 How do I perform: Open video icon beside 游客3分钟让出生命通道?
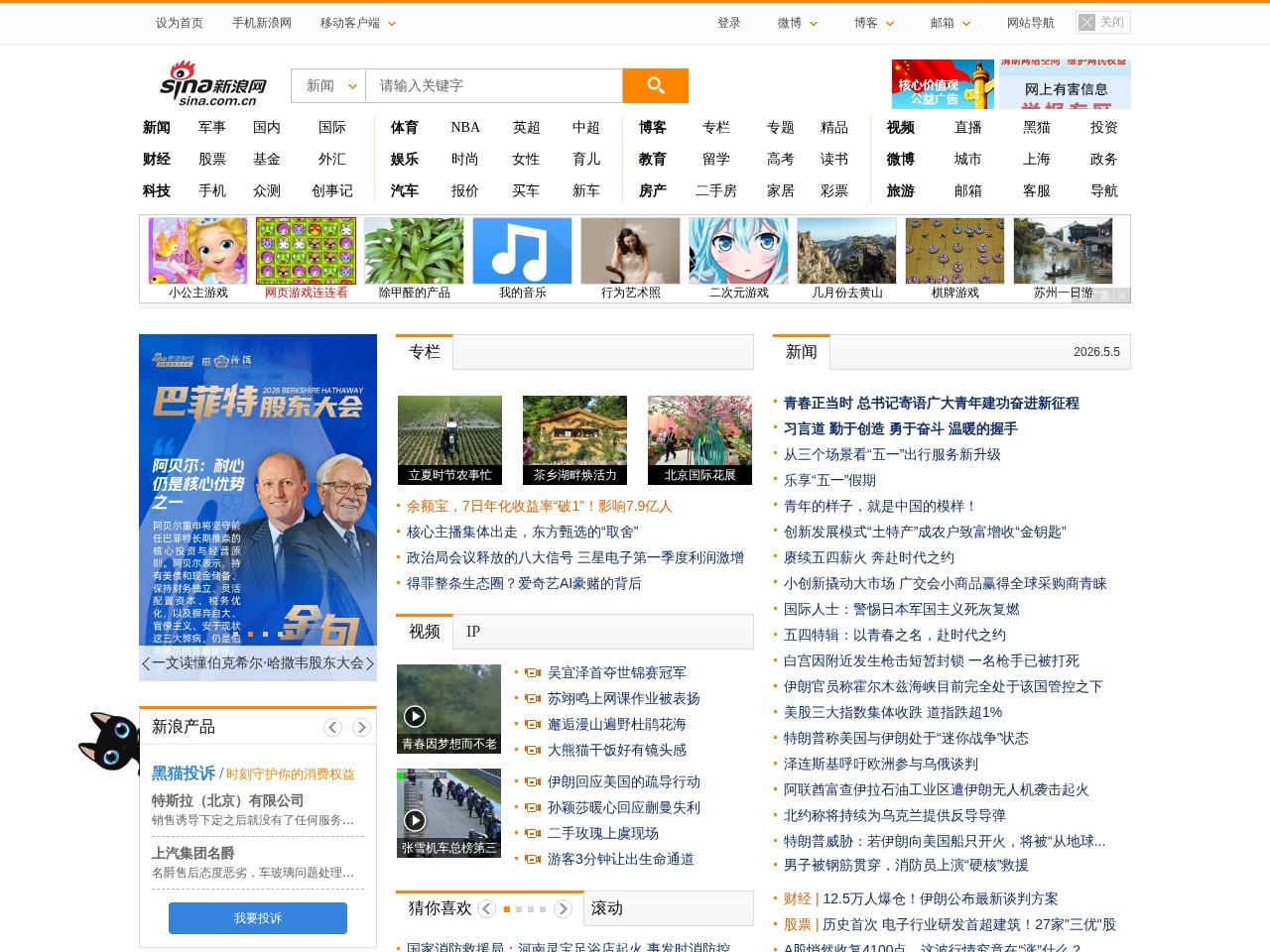[533, 860]
